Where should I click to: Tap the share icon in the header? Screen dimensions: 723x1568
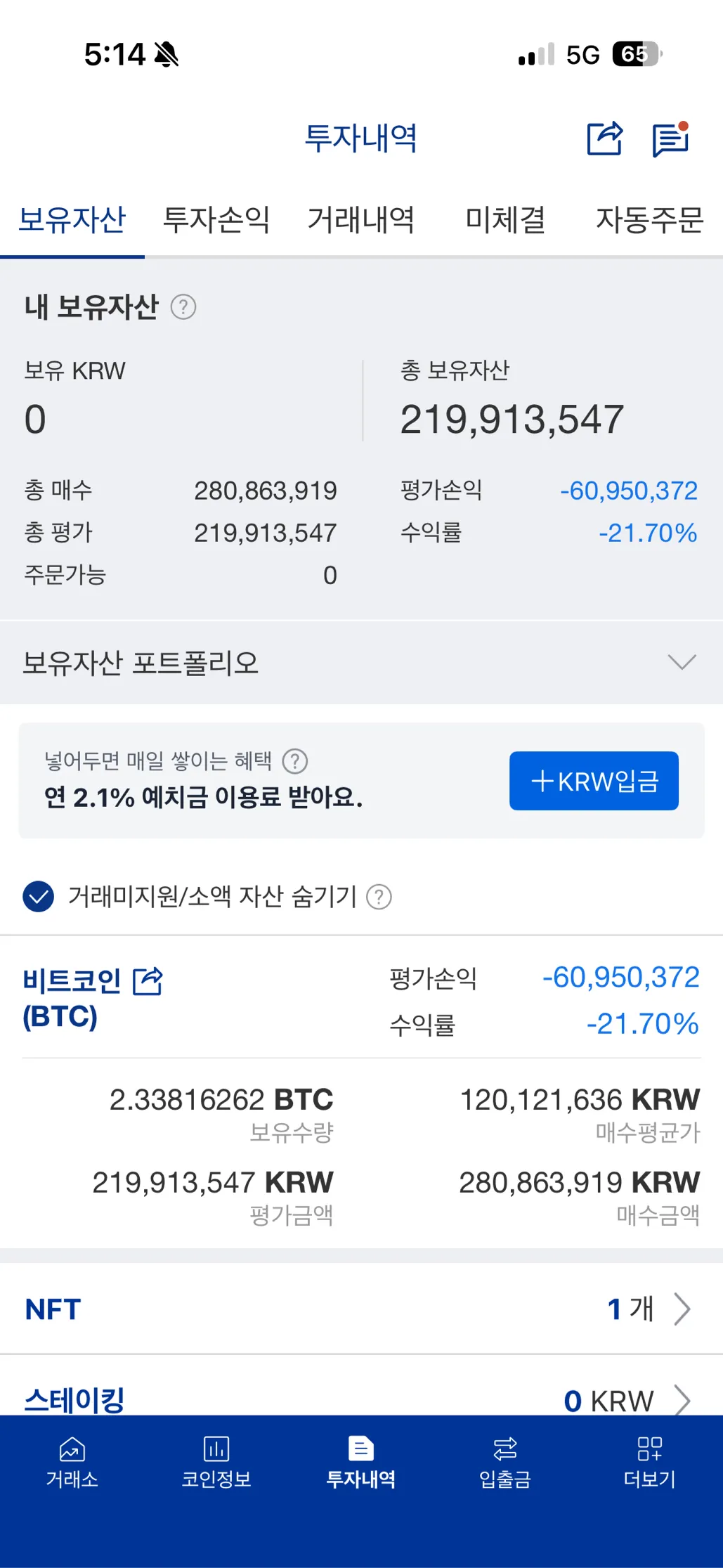(x=605, y=138)
